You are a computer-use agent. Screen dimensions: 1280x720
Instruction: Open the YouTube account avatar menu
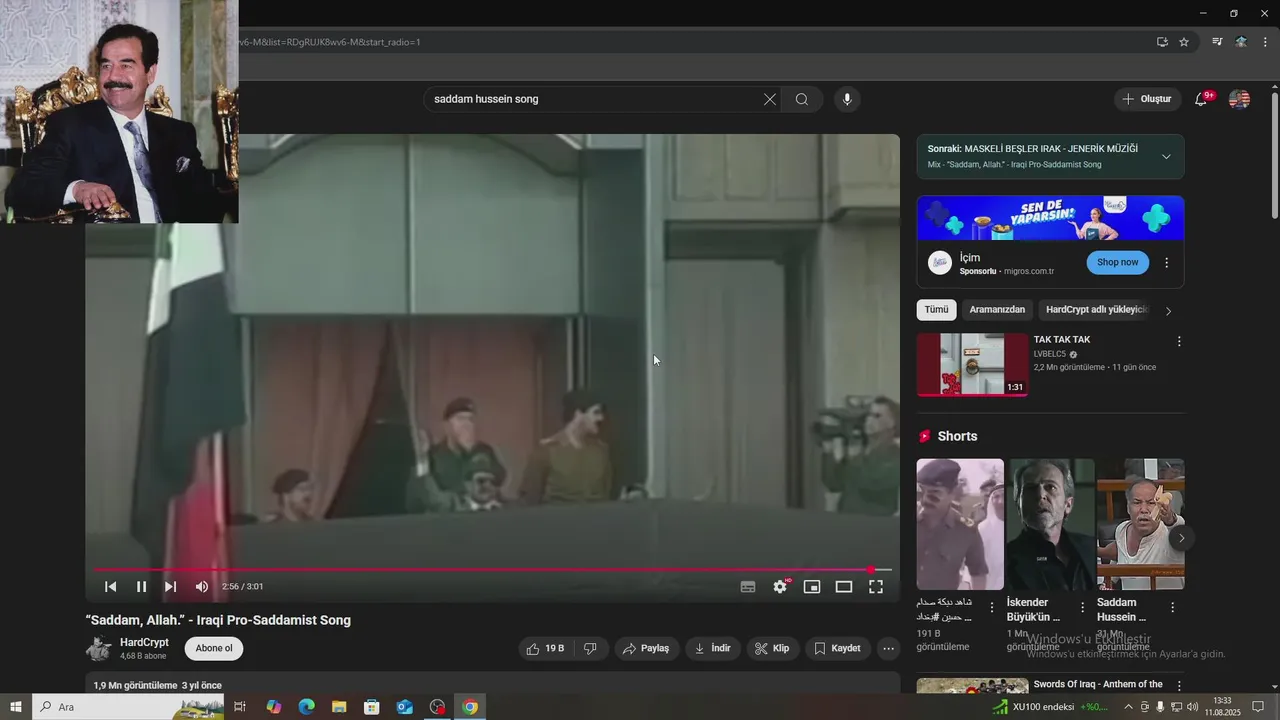point(1239,99)
